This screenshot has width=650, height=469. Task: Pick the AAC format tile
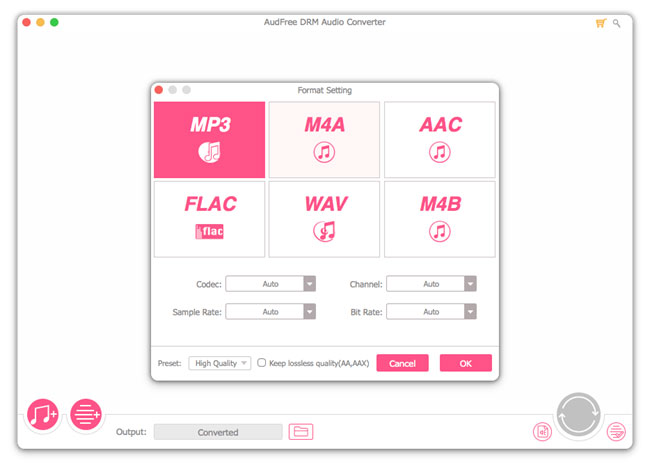(440, 140)
